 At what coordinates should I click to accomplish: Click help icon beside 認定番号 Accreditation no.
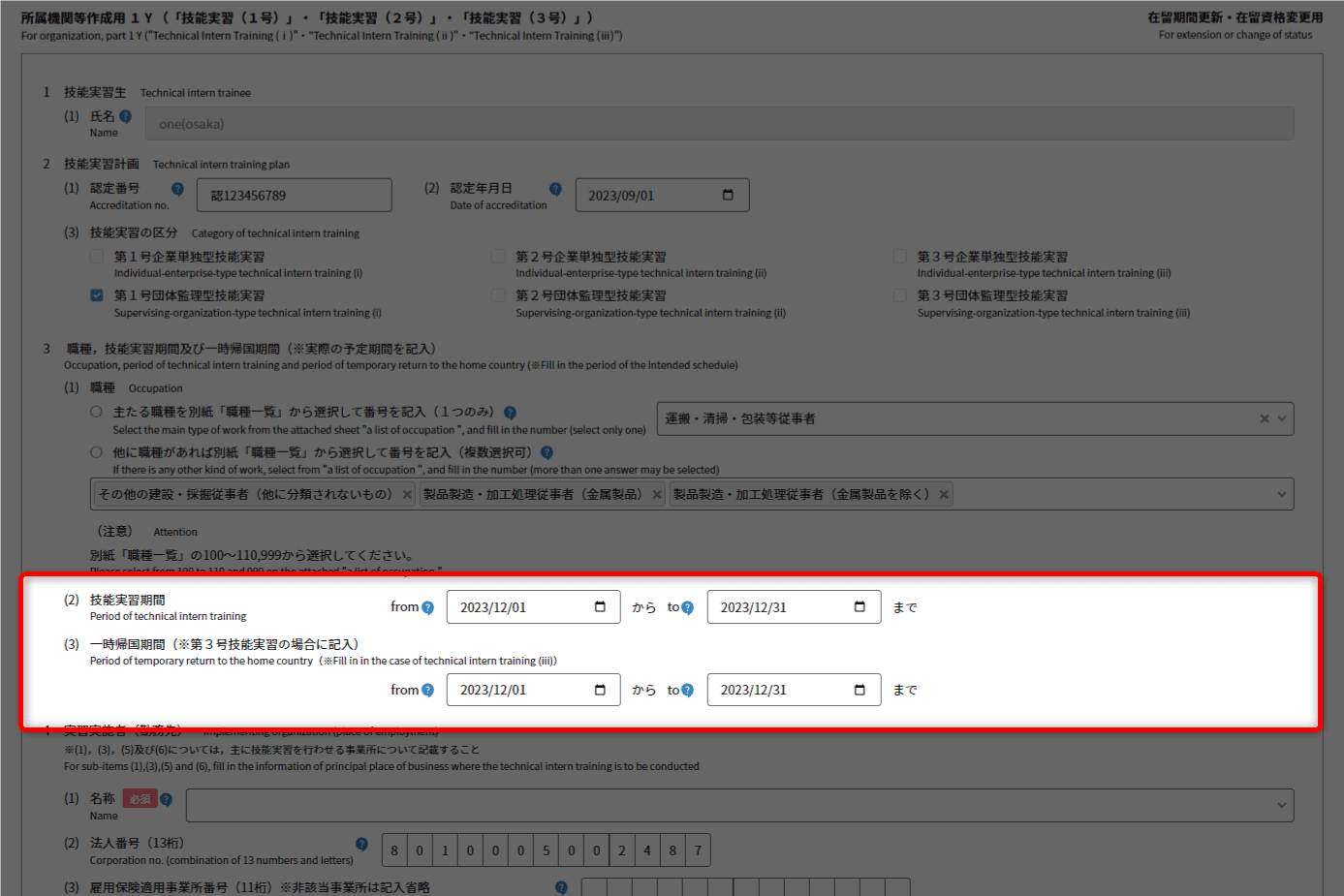(177, 189)
